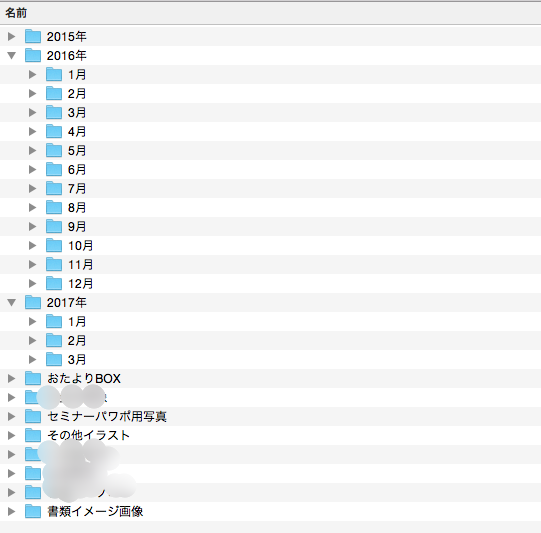Expand the 書類イメージ画像 folder
Image resolution: width=541 pixels, height=533 pixels.
click(x=11, y=511)
